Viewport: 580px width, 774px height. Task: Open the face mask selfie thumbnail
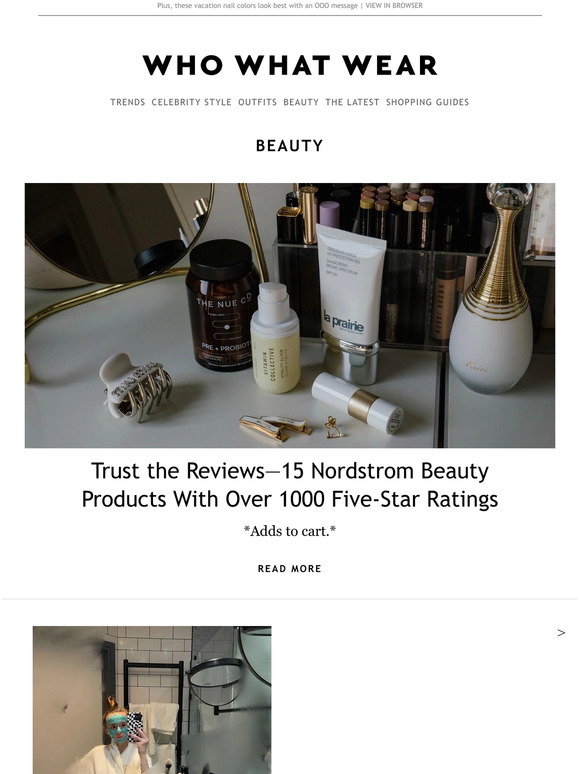tap(152, 700)
